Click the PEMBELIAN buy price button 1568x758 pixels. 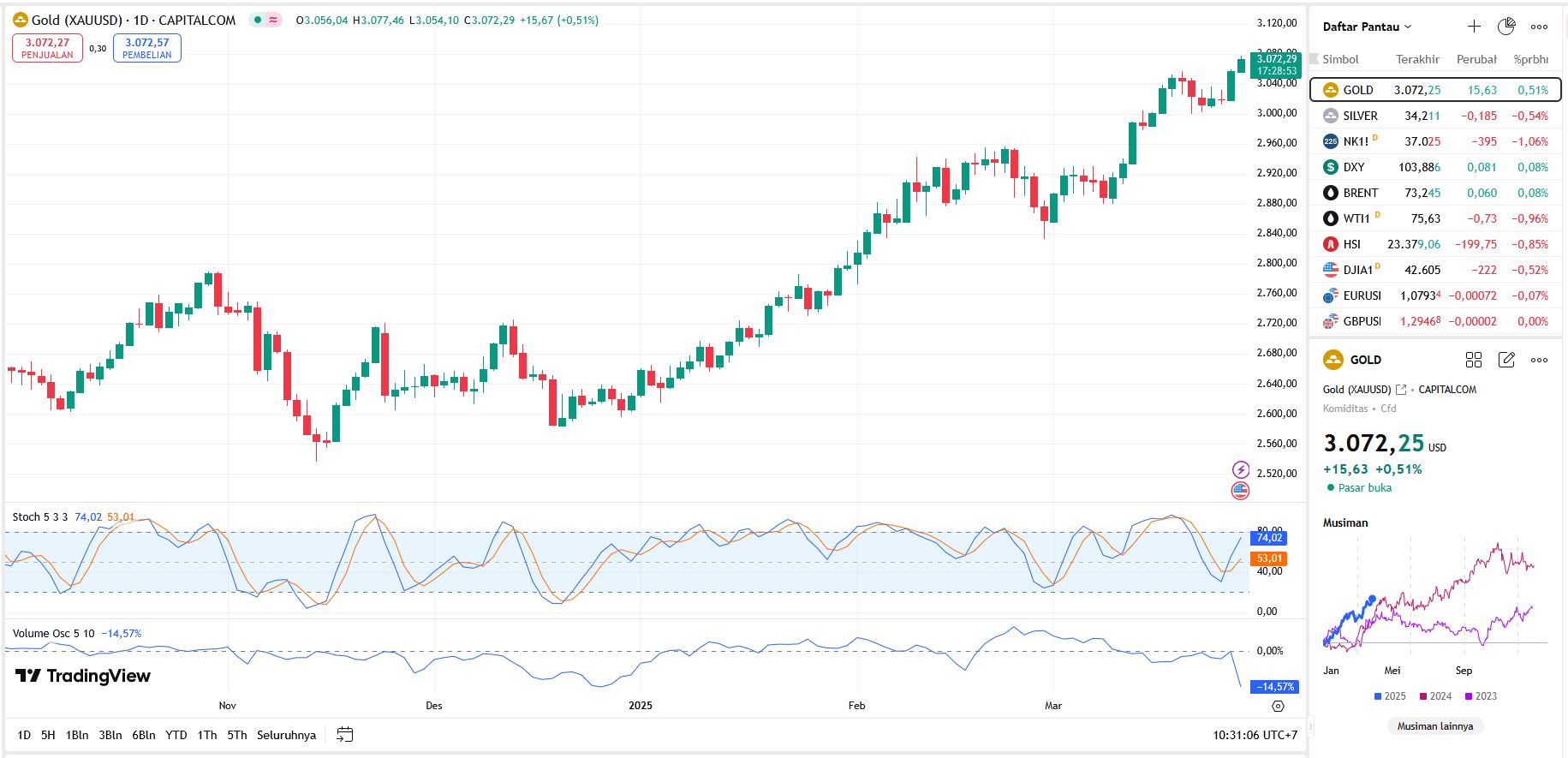[x=146, y=48]
